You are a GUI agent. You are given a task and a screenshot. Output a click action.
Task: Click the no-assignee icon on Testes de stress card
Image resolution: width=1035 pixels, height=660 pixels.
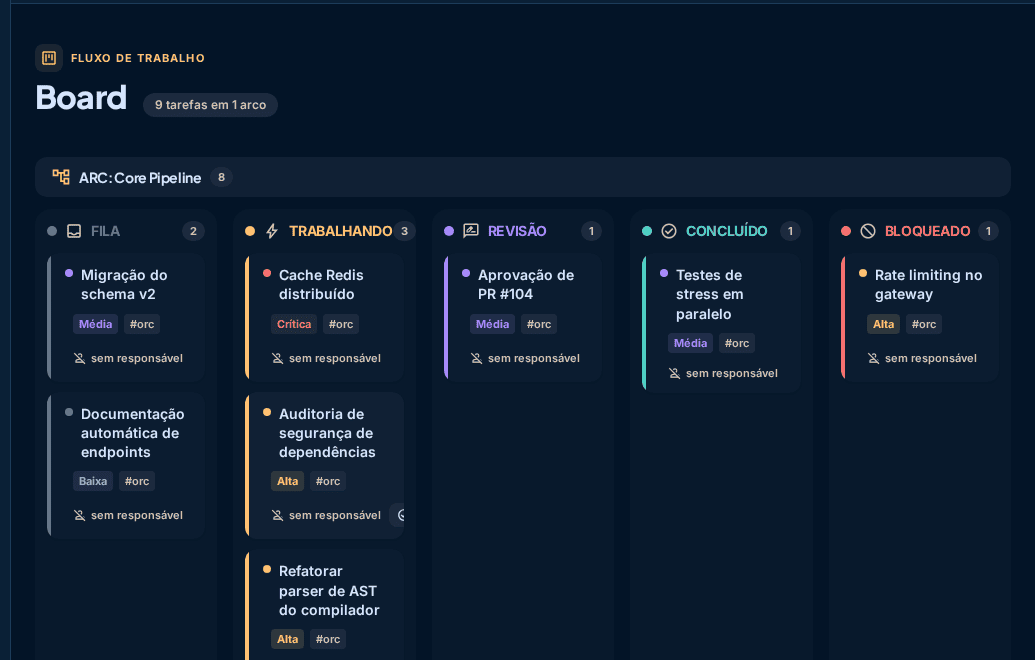pos(674,374)
